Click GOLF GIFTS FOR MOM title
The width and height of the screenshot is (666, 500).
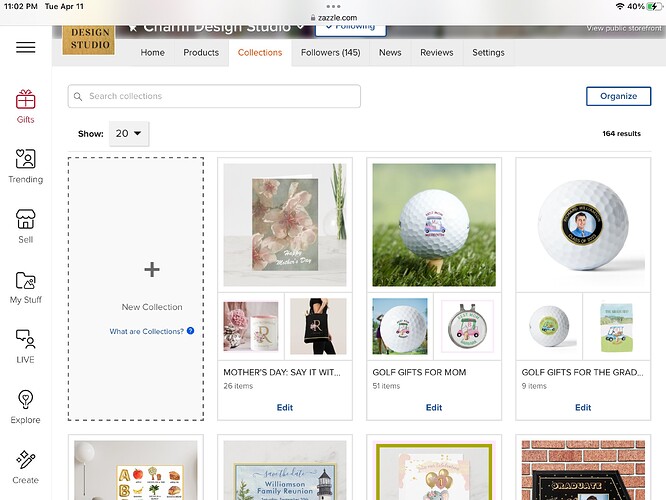point(419,373)
